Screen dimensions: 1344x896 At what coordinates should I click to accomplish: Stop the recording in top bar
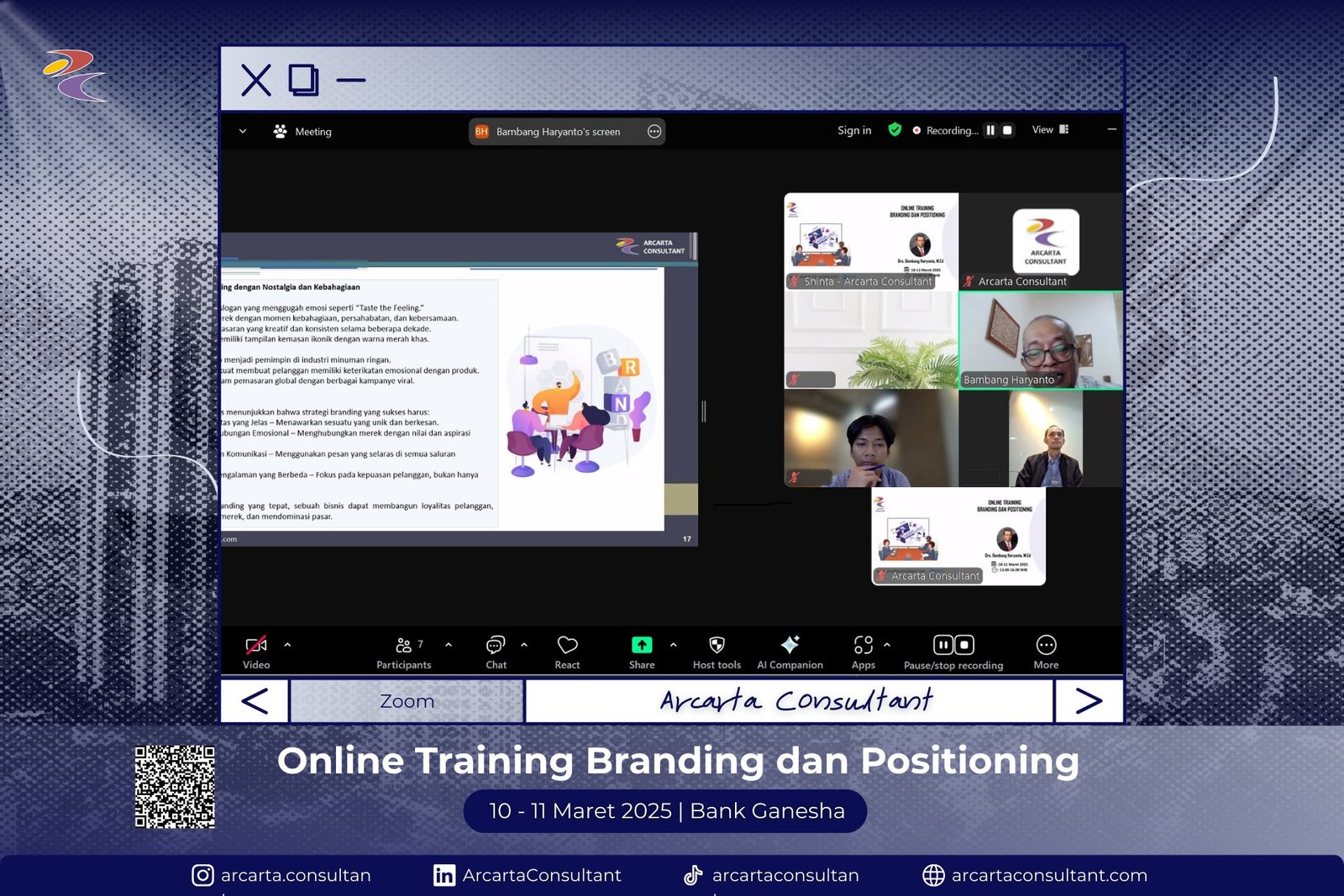(x=1007, y=130)
